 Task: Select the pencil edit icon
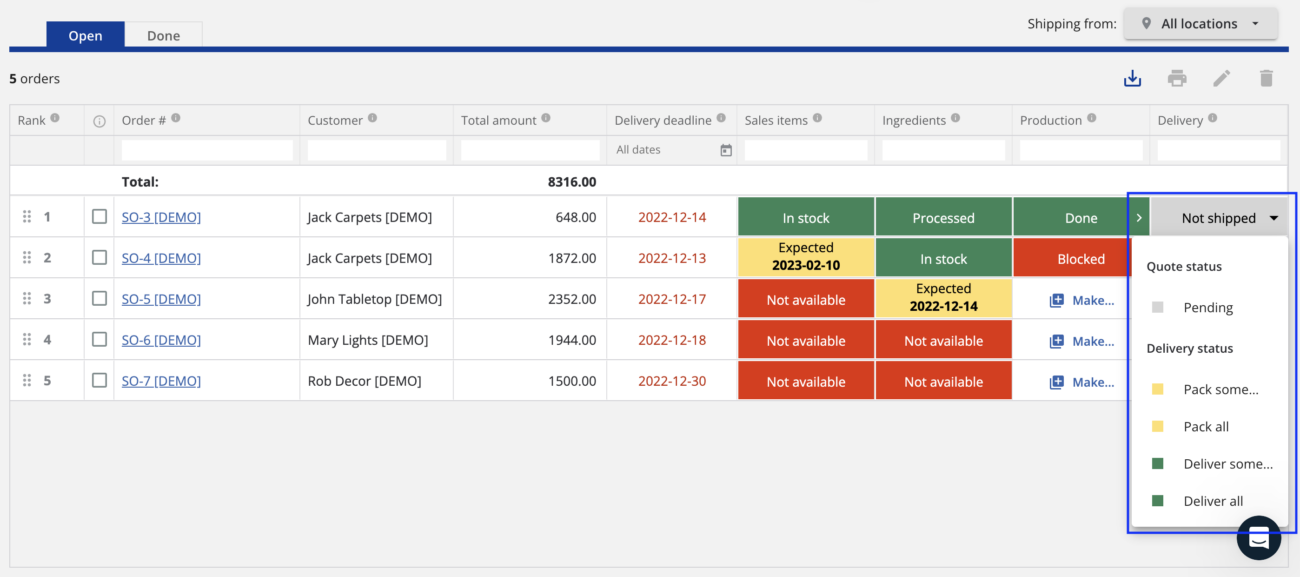1221,77
